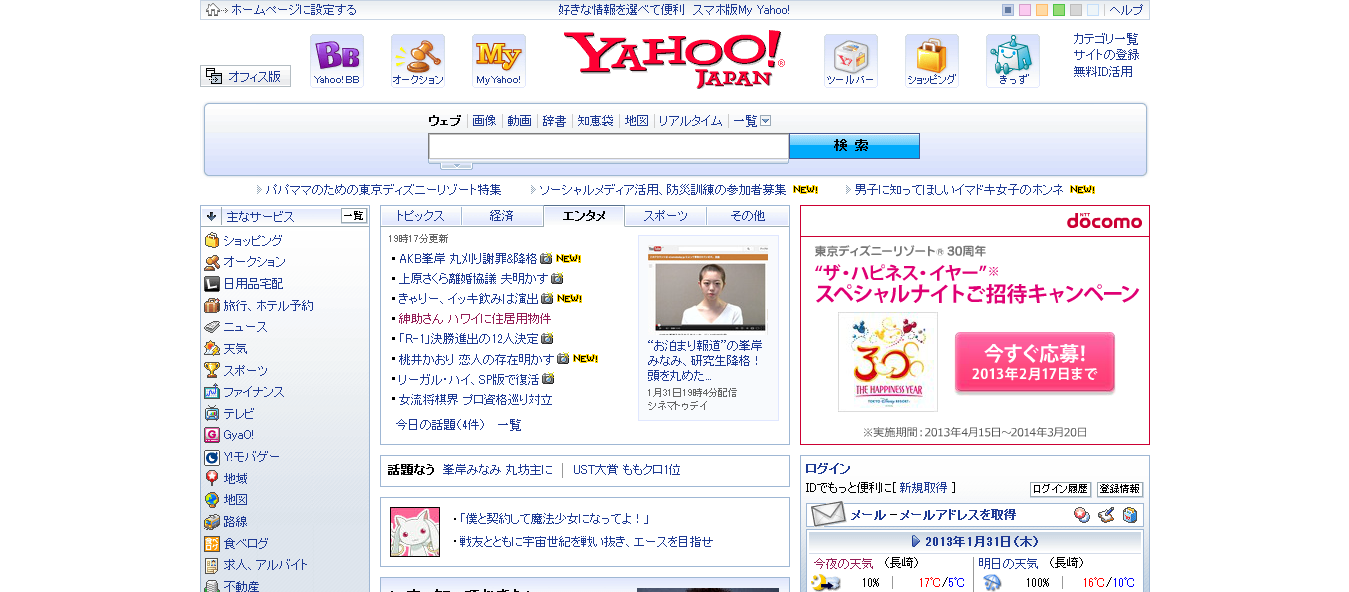The height and width of the screenshot is (592, 1349).
Task: Choose the green theme color swatch
Action: pyautogui.click(x=1059, y=10)
